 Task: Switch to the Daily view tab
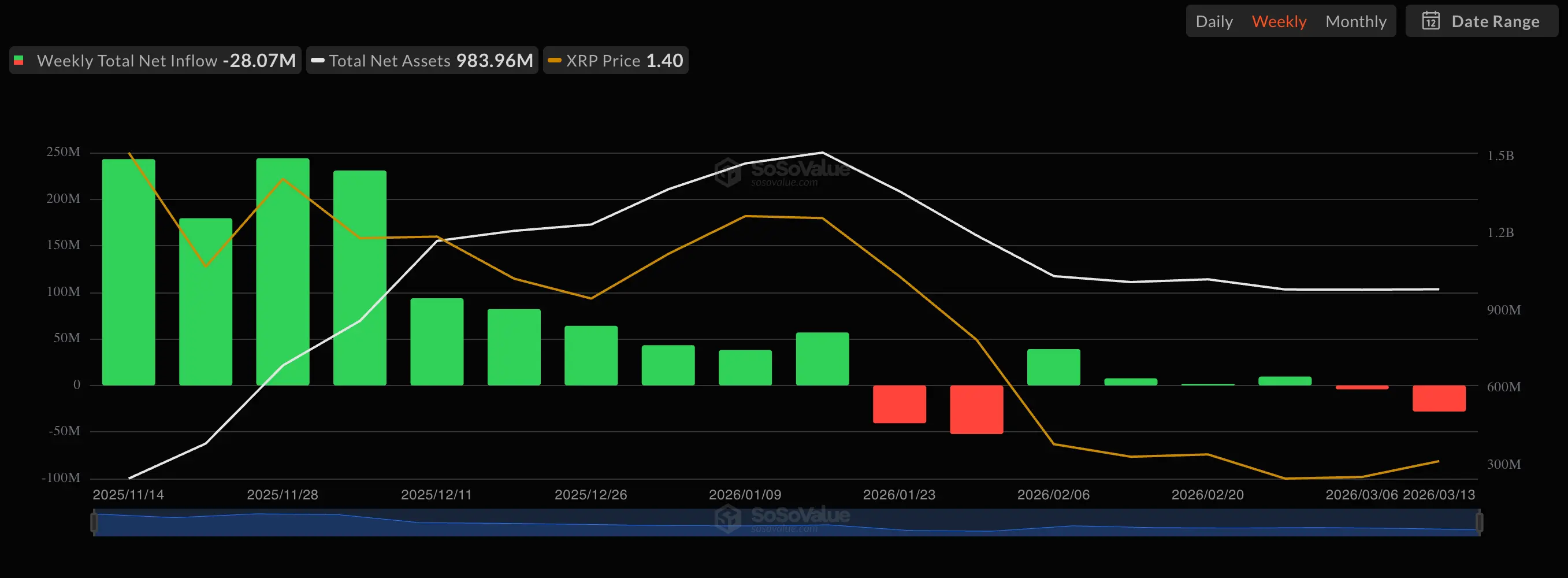click(1214, 21)
